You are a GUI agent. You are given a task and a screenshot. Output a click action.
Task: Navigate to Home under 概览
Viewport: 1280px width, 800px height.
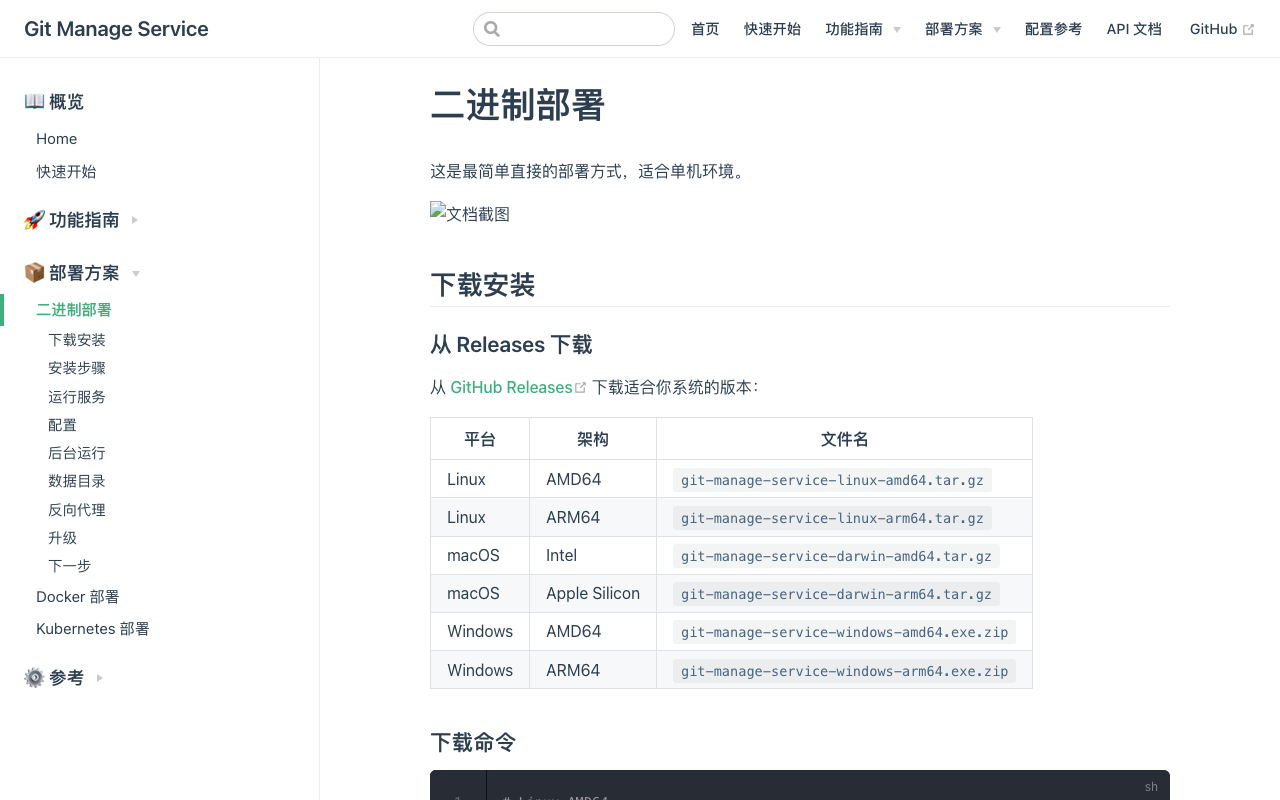[x=56, y=138]
